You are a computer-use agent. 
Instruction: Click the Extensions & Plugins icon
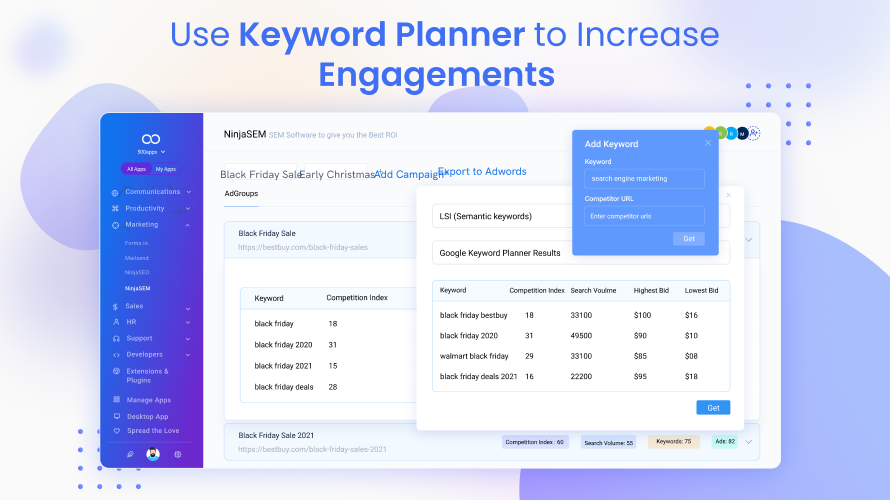tap(116, 371)
